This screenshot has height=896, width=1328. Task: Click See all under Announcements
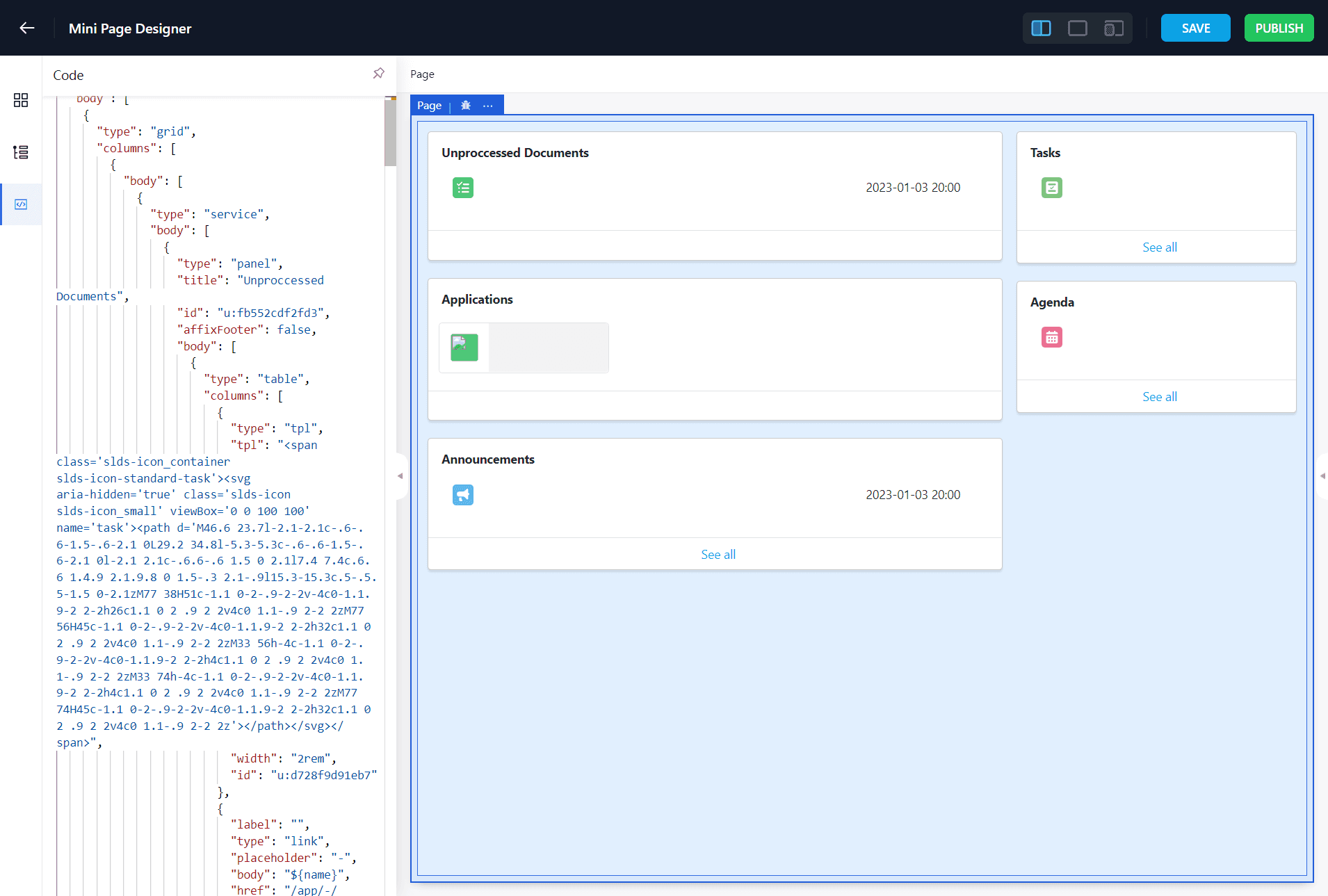[x=718, y=555]
